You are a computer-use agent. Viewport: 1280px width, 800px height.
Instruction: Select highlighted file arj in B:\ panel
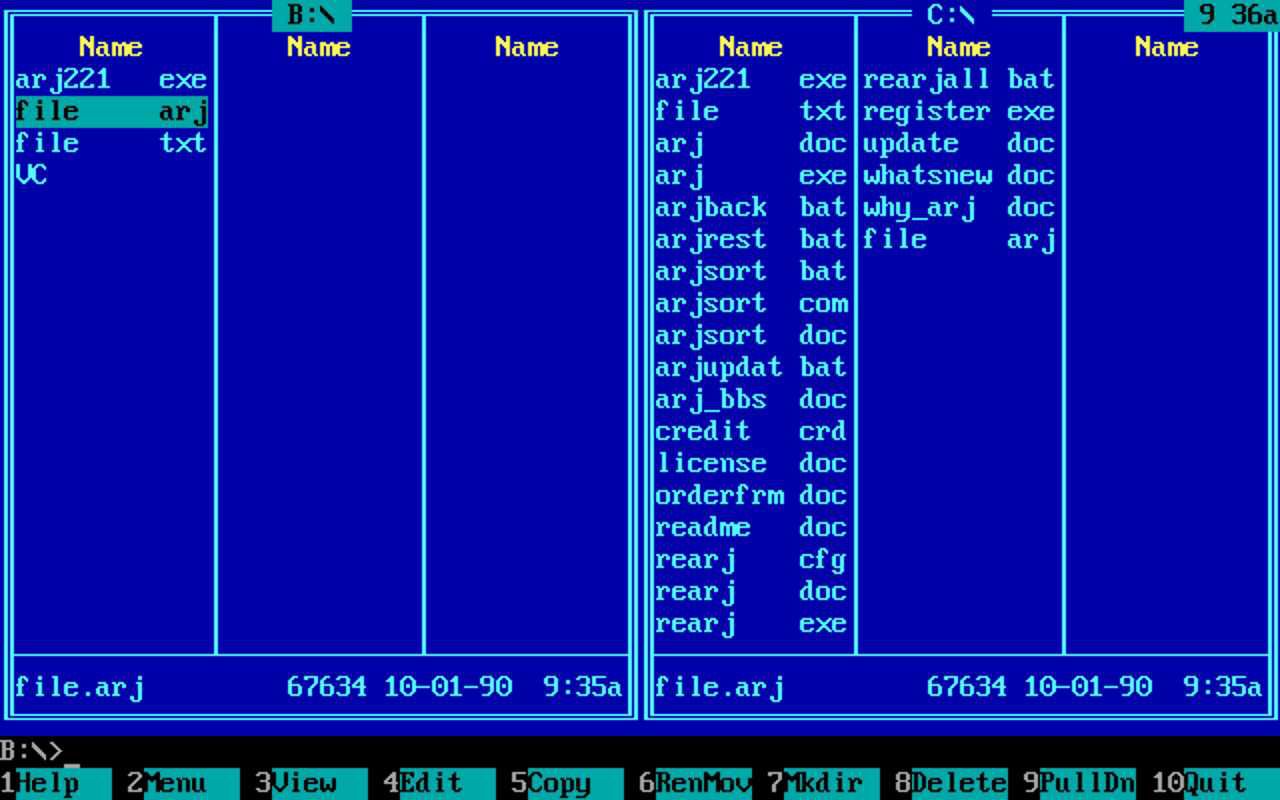(x=111, y=111)
